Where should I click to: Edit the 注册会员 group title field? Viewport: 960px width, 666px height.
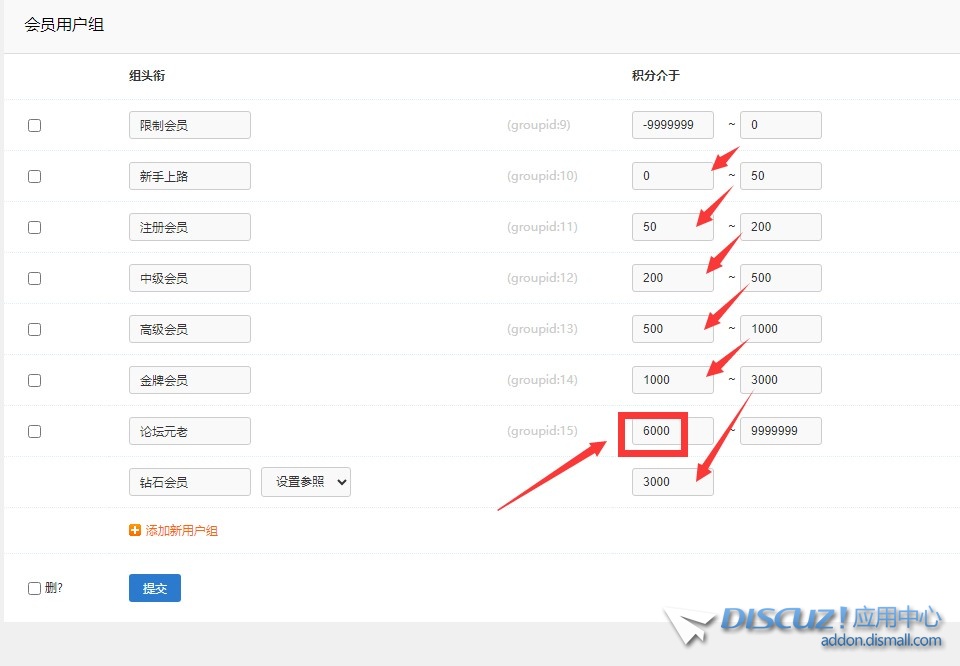click(x=190, y=227)
